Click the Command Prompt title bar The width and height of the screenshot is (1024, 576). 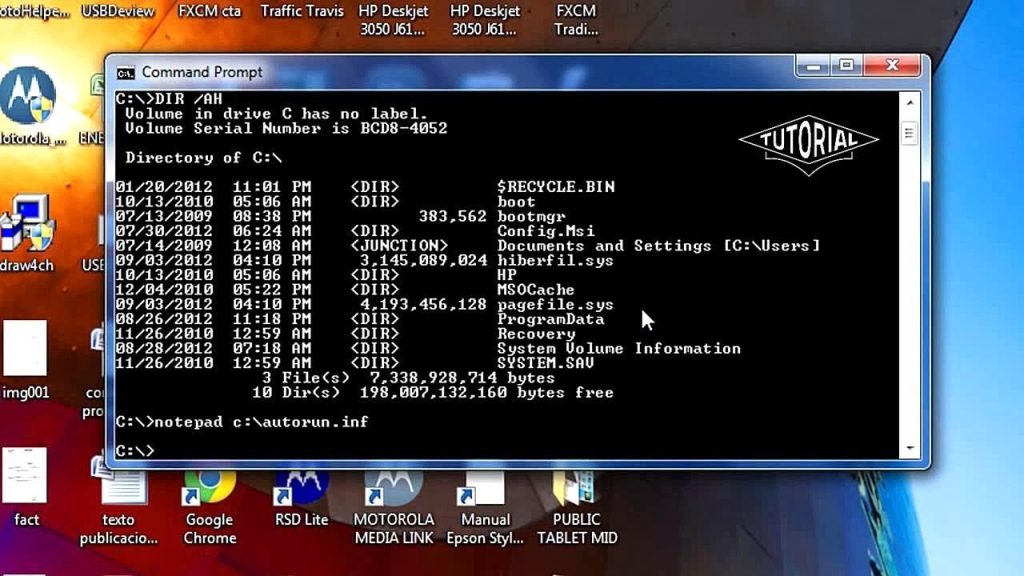[x=457, y=72]
